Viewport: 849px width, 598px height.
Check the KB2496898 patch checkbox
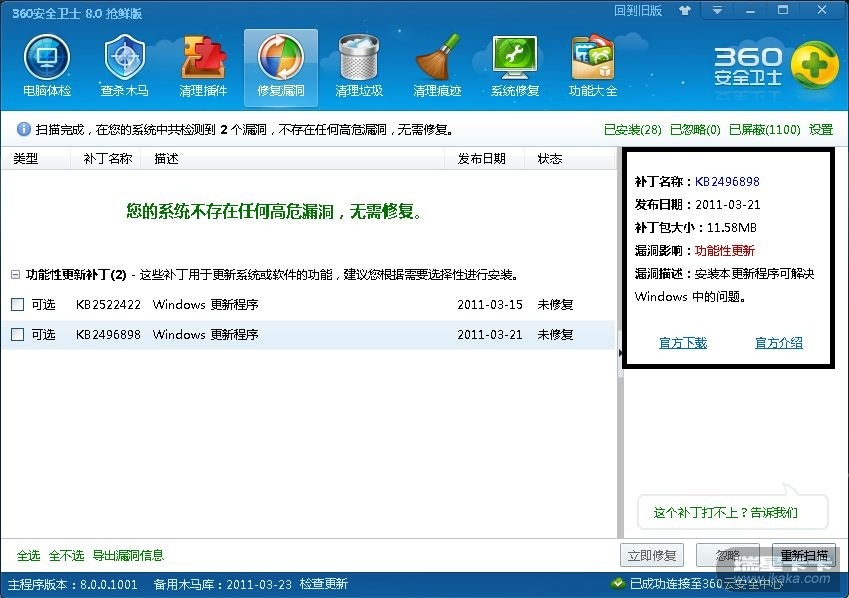click(17, 334)
